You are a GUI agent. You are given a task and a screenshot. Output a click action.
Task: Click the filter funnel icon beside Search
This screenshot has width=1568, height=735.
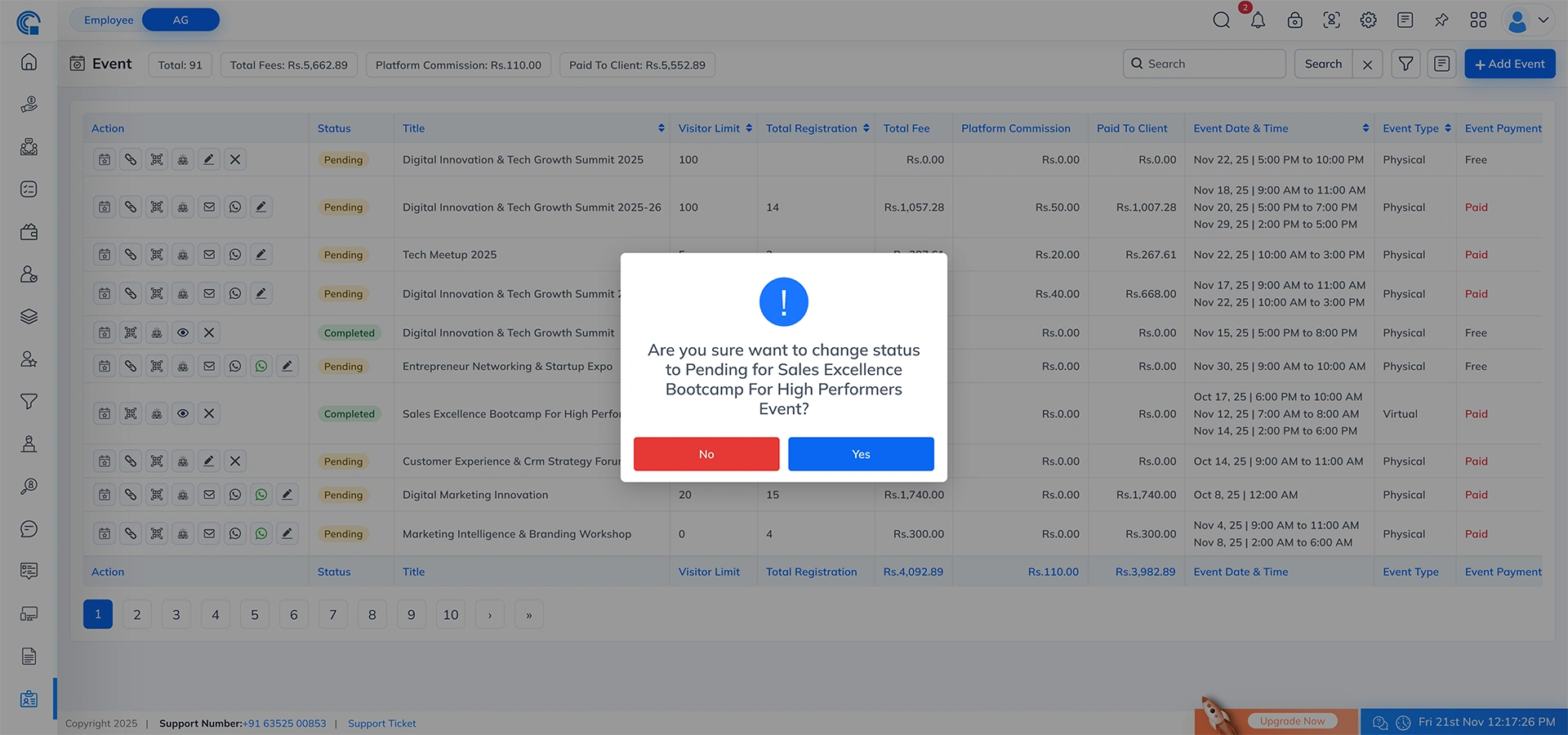pos(1405,64)
